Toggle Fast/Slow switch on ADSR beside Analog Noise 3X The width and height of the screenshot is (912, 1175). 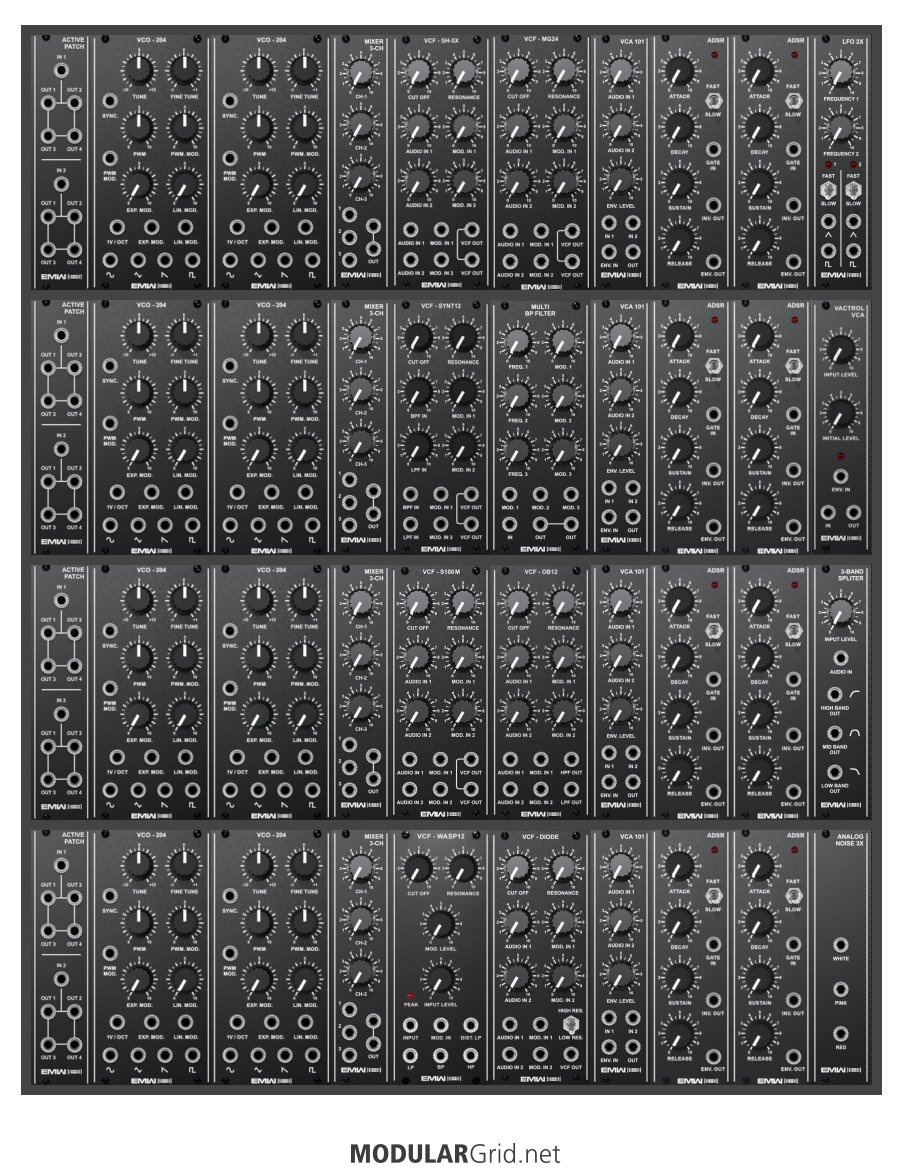[793, 895]
